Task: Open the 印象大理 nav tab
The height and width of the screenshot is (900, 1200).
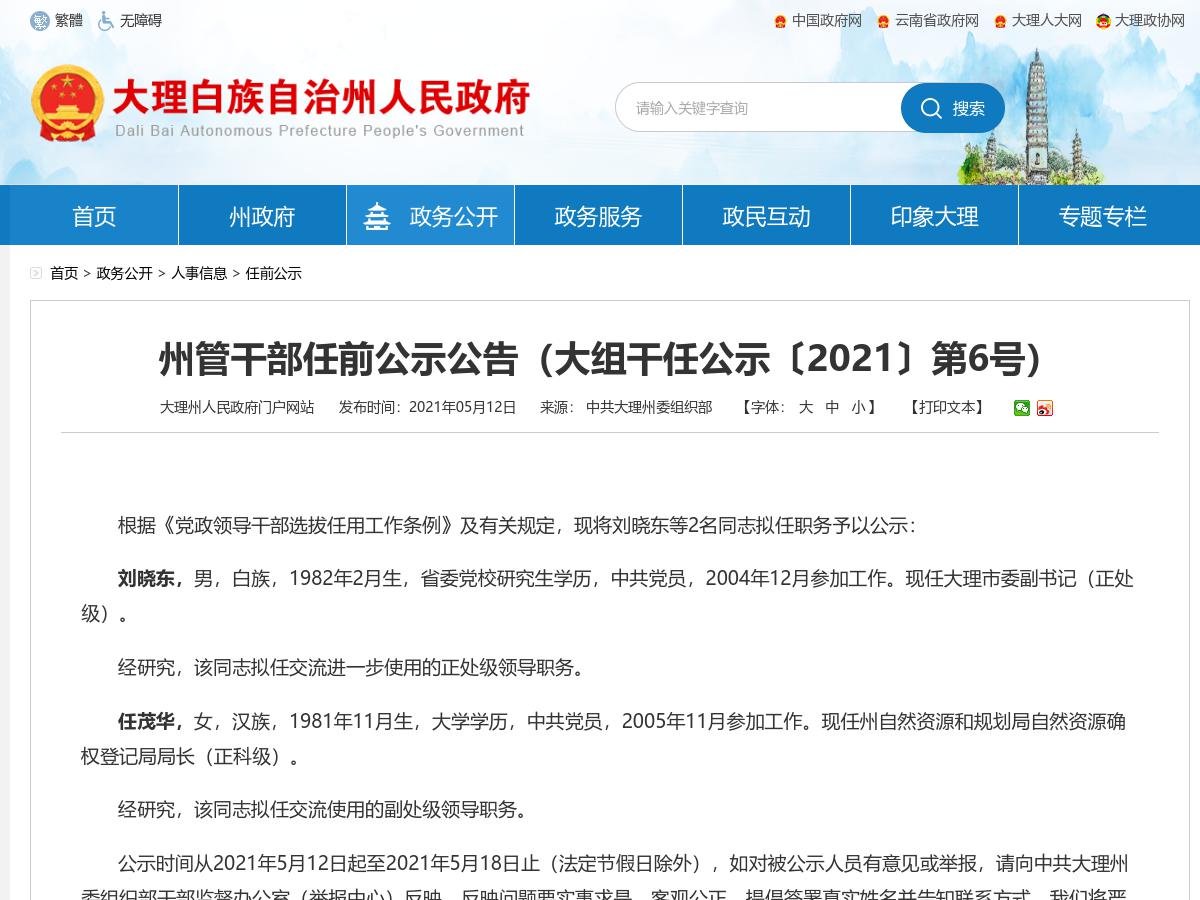Action: pos(934,216)
